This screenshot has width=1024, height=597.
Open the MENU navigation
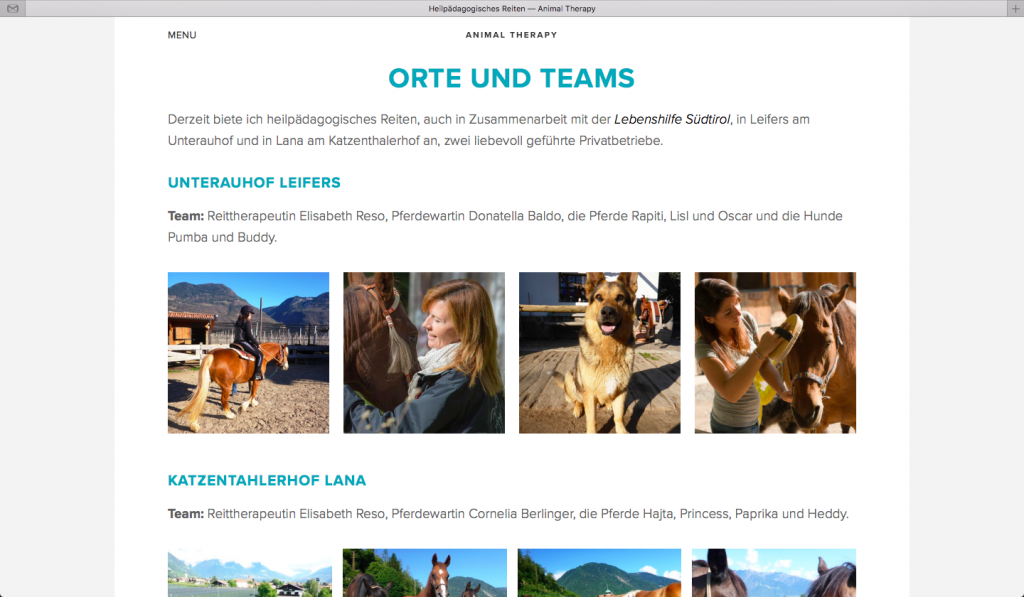click(x=182, y=35)
